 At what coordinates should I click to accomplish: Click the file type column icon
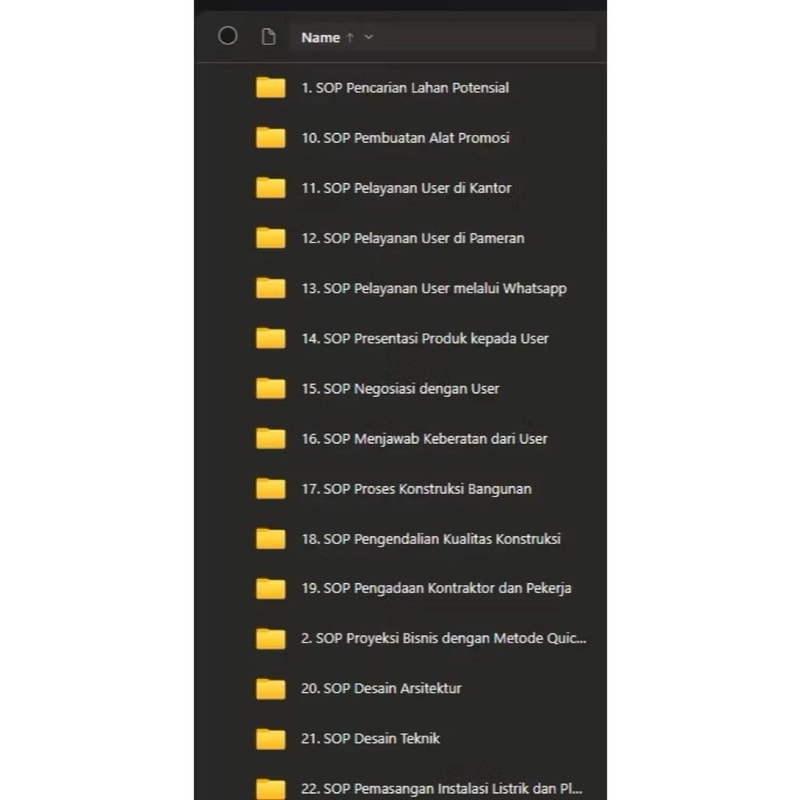268,37
